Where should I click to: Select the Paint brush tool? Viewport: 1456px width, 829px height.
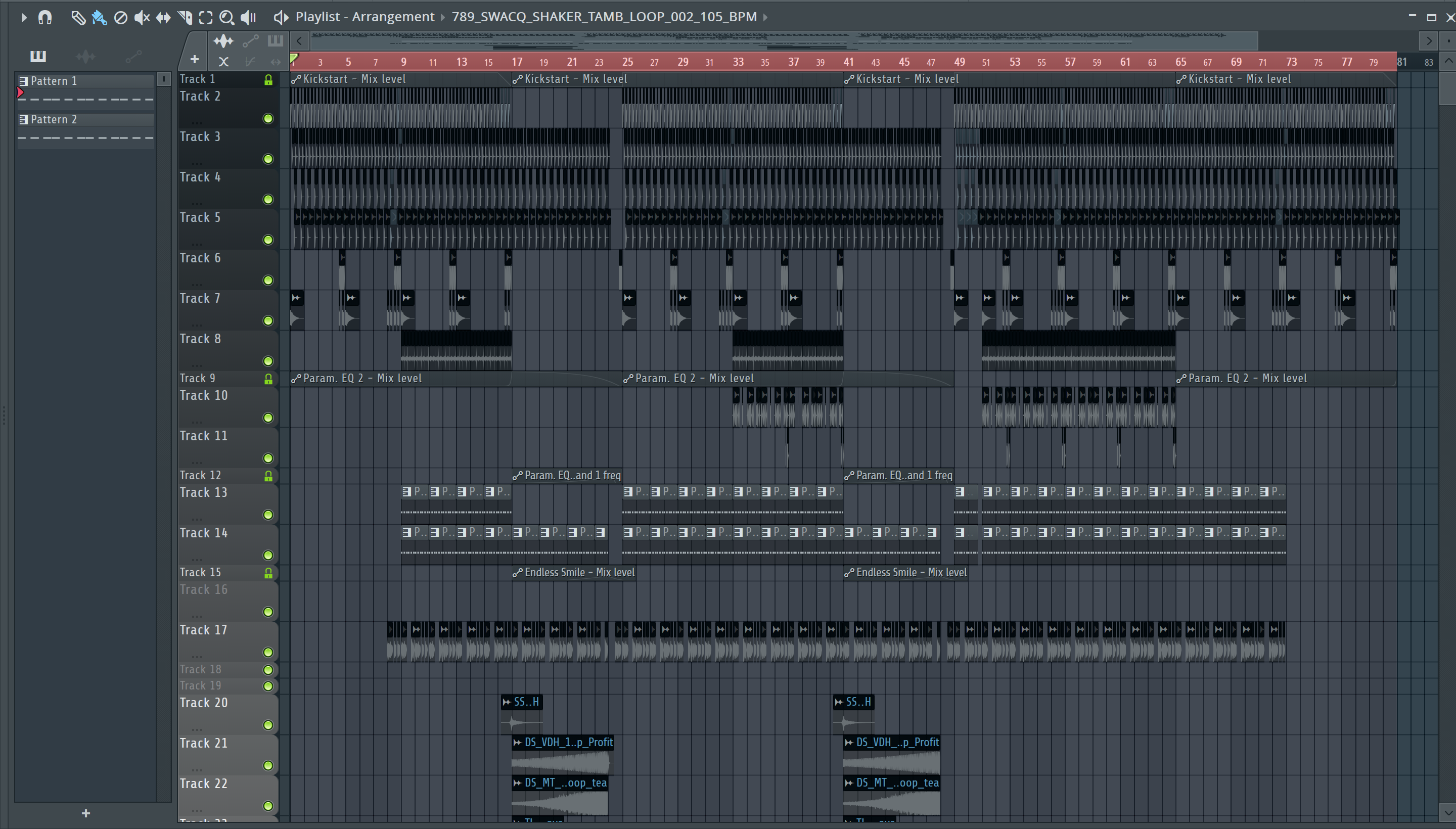(99, 18)
